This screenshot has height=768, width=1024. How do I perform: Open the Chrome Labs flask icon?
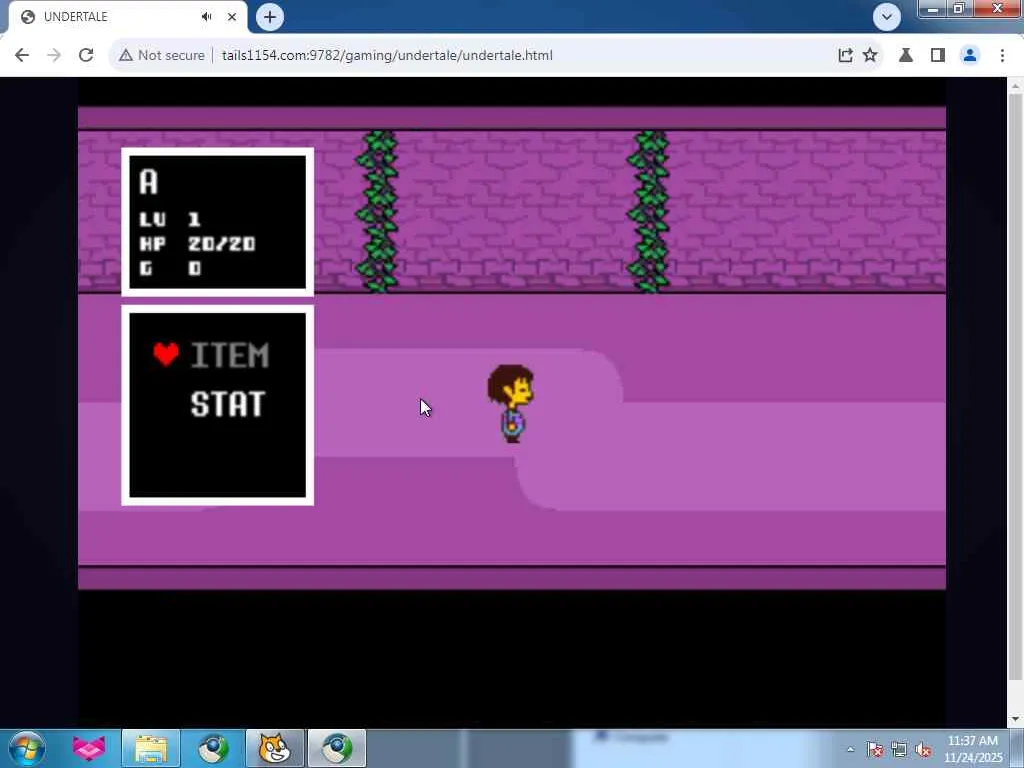906,56
